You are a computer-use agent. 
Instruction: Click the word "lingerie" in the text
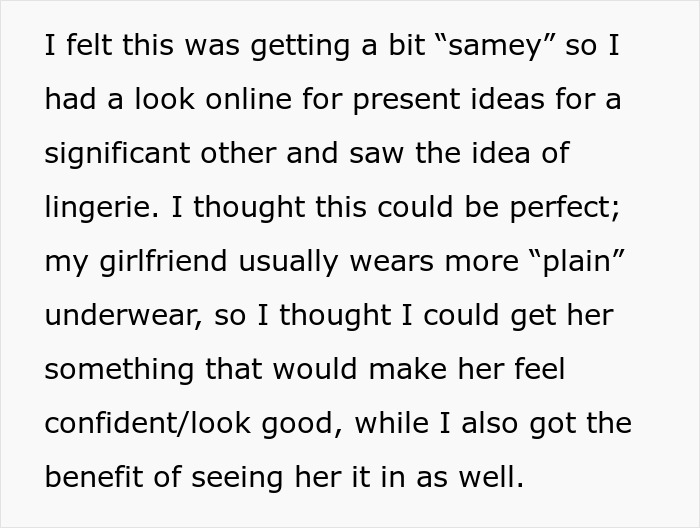[101, 208]
